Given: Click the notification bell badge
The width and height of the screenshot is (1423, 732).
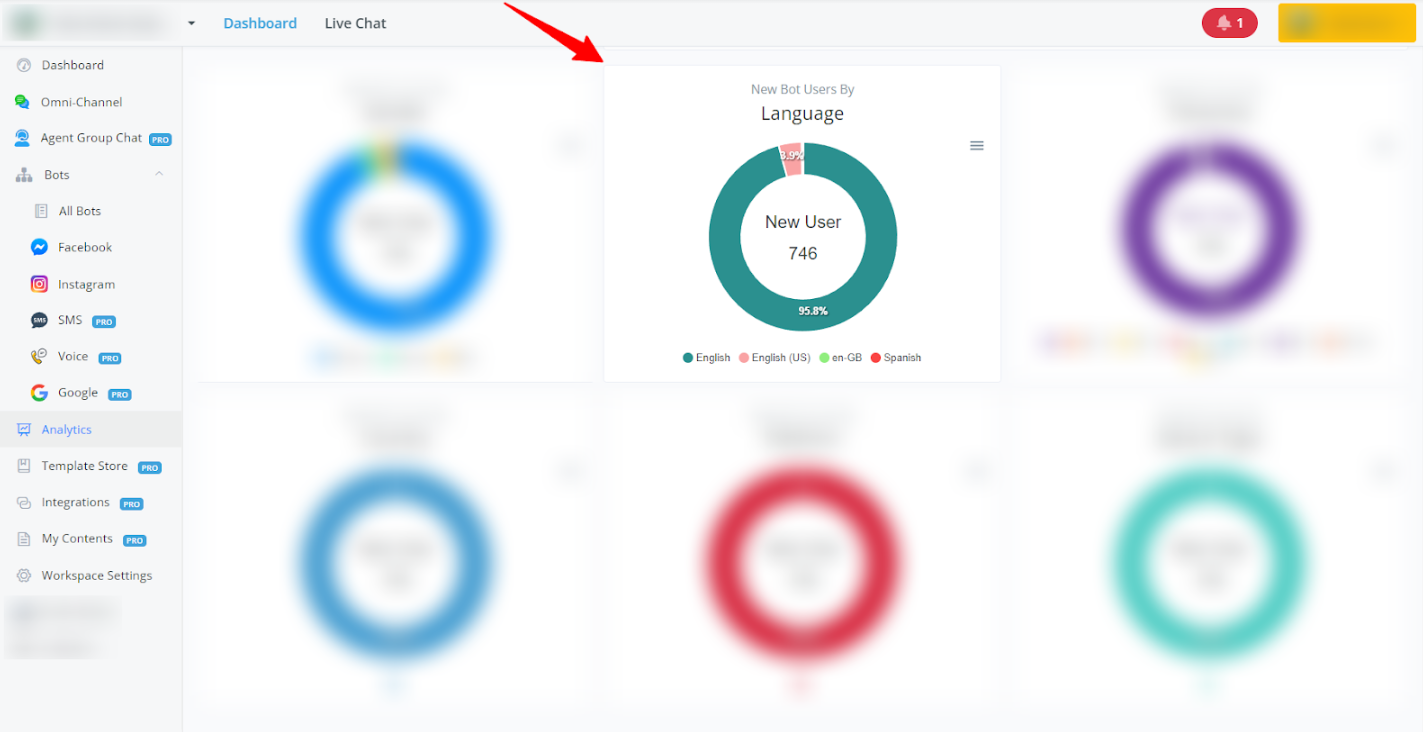Looking at the screenshot, I should pyautogui.click(x=1229, y=23).
